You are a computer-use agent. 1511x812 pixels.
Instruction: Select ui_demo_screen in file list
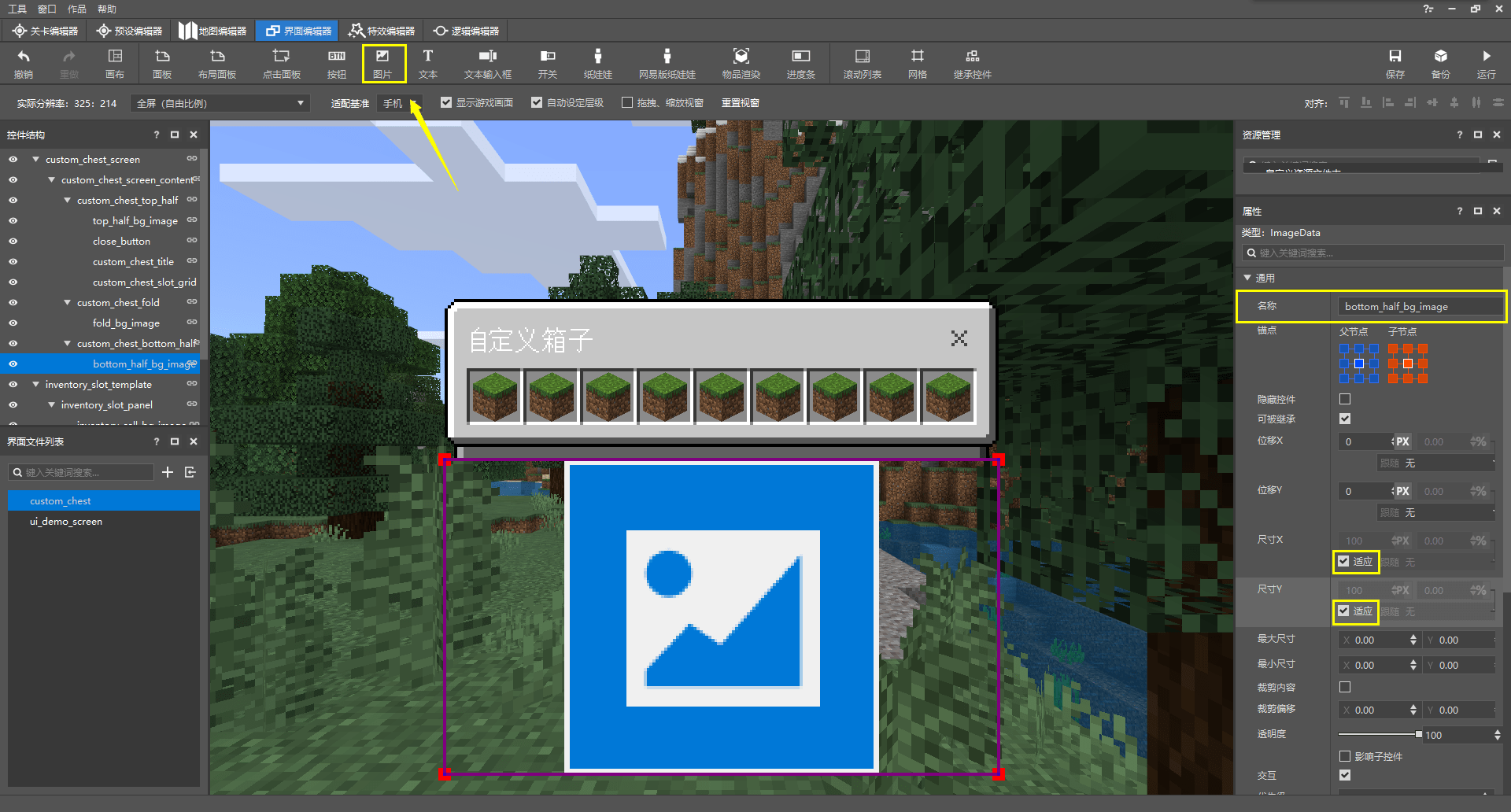coord(104,521)
